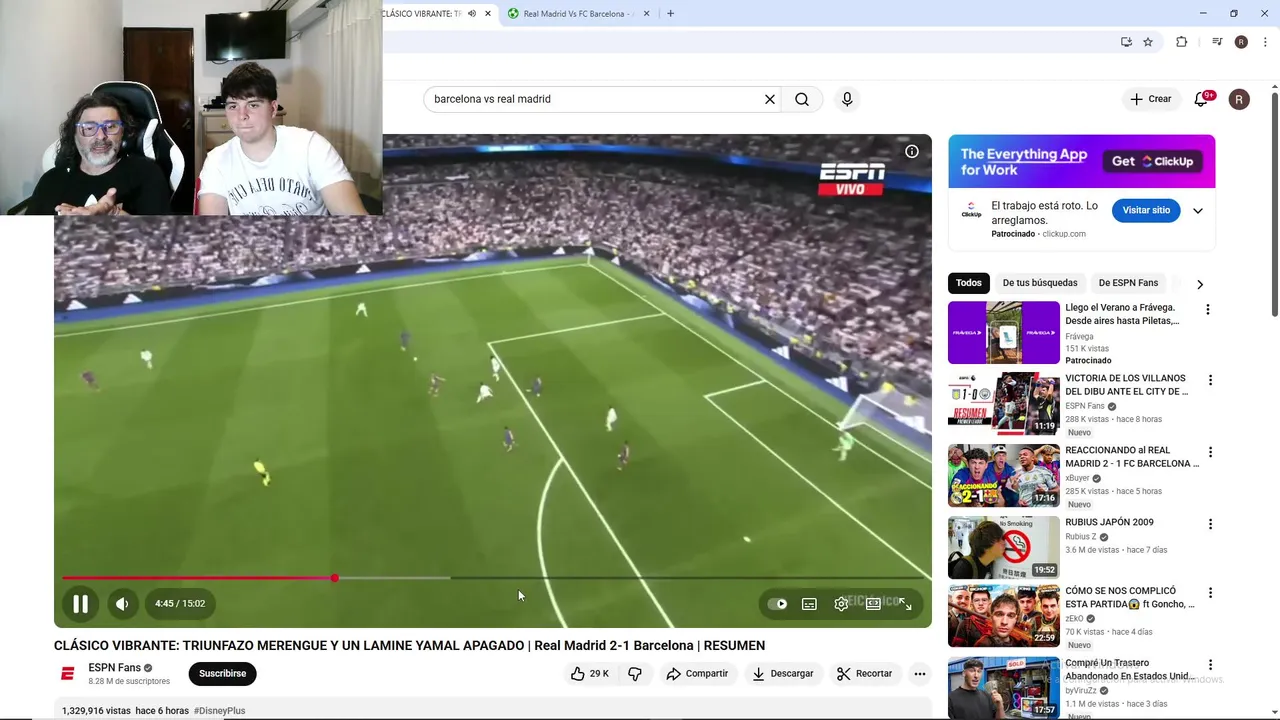
Task: Click the Compartir button
Action: coord(697,674)
